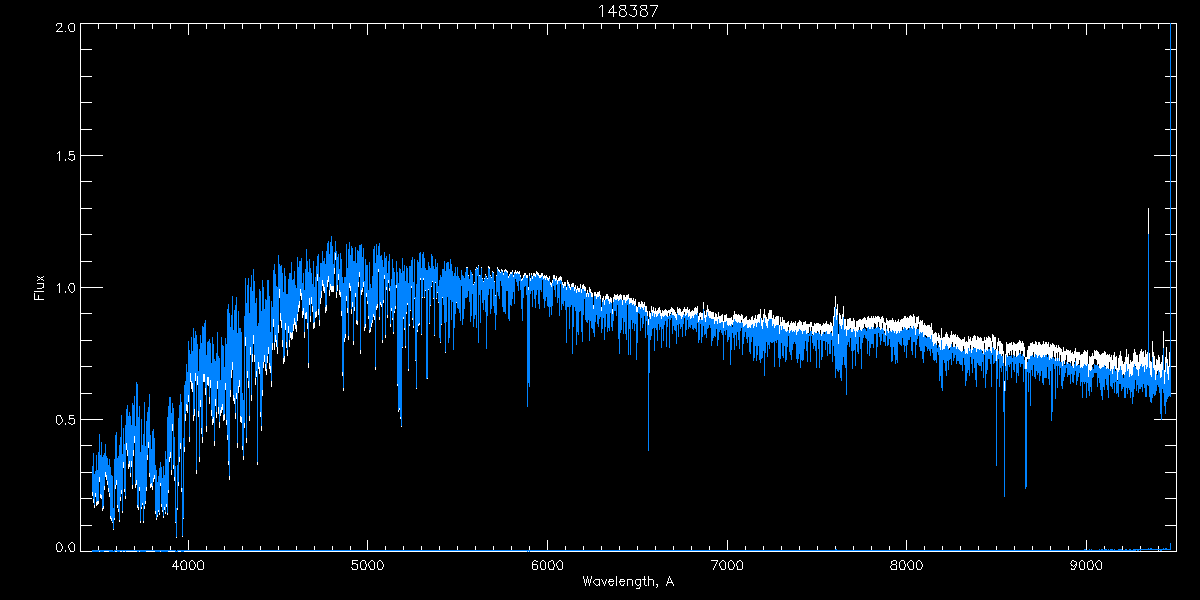1200x600 pixels.
Task: Select the 8000 wavelength tick label
Action: pos(907,564)
